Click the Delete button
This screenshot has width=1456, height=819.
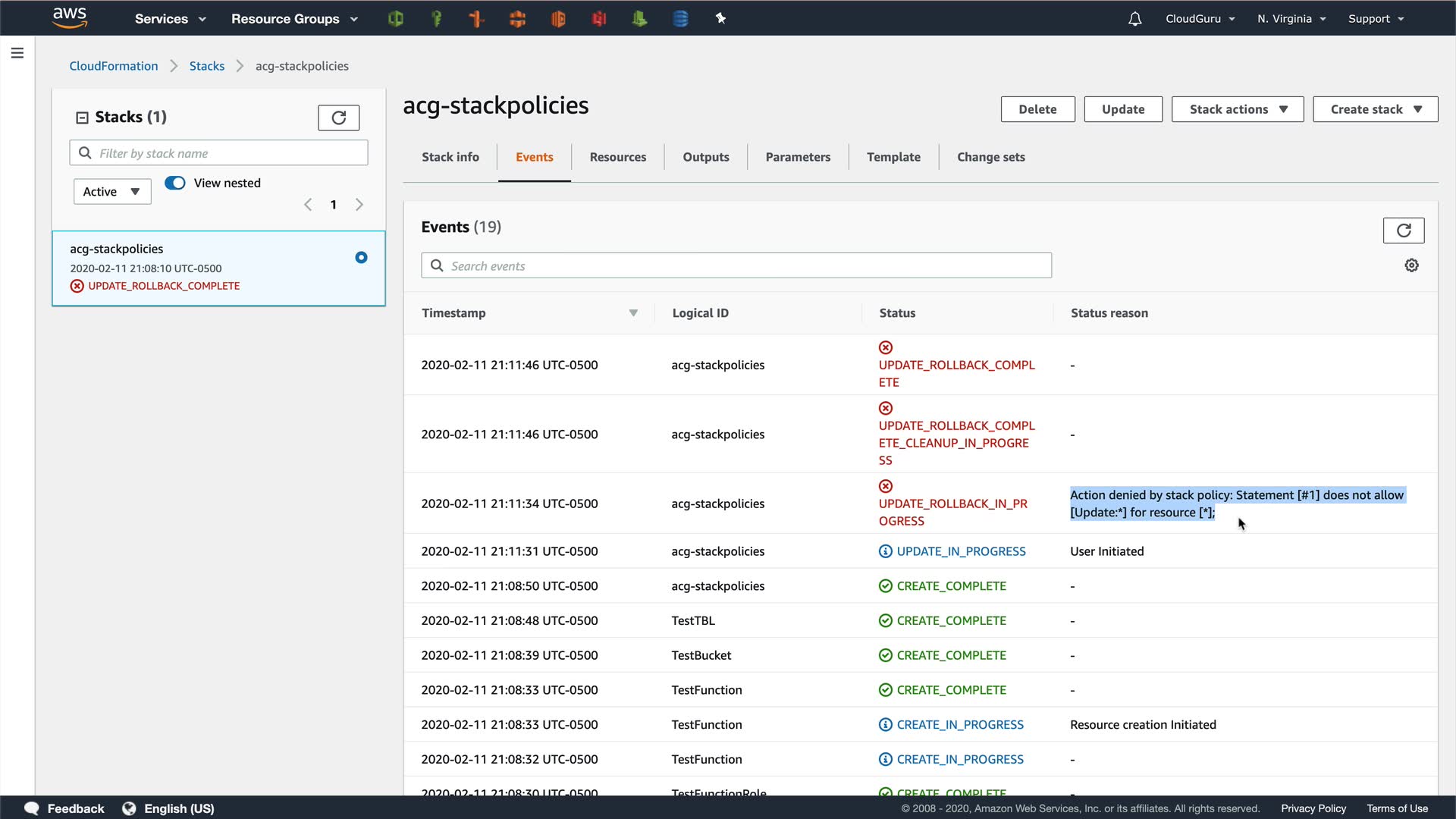(1037, 109)
